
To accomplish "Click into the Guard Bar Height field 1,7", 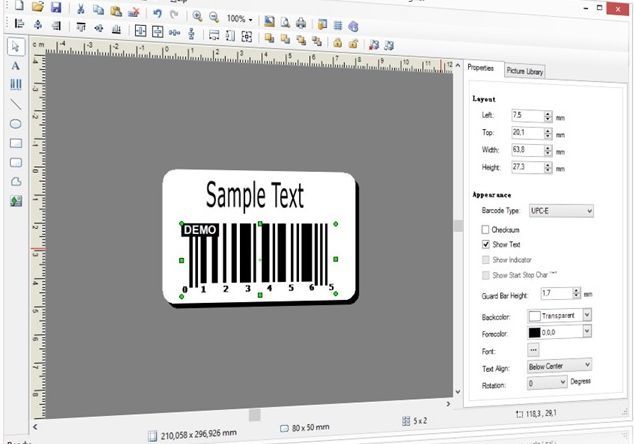I will pos(557,293).
